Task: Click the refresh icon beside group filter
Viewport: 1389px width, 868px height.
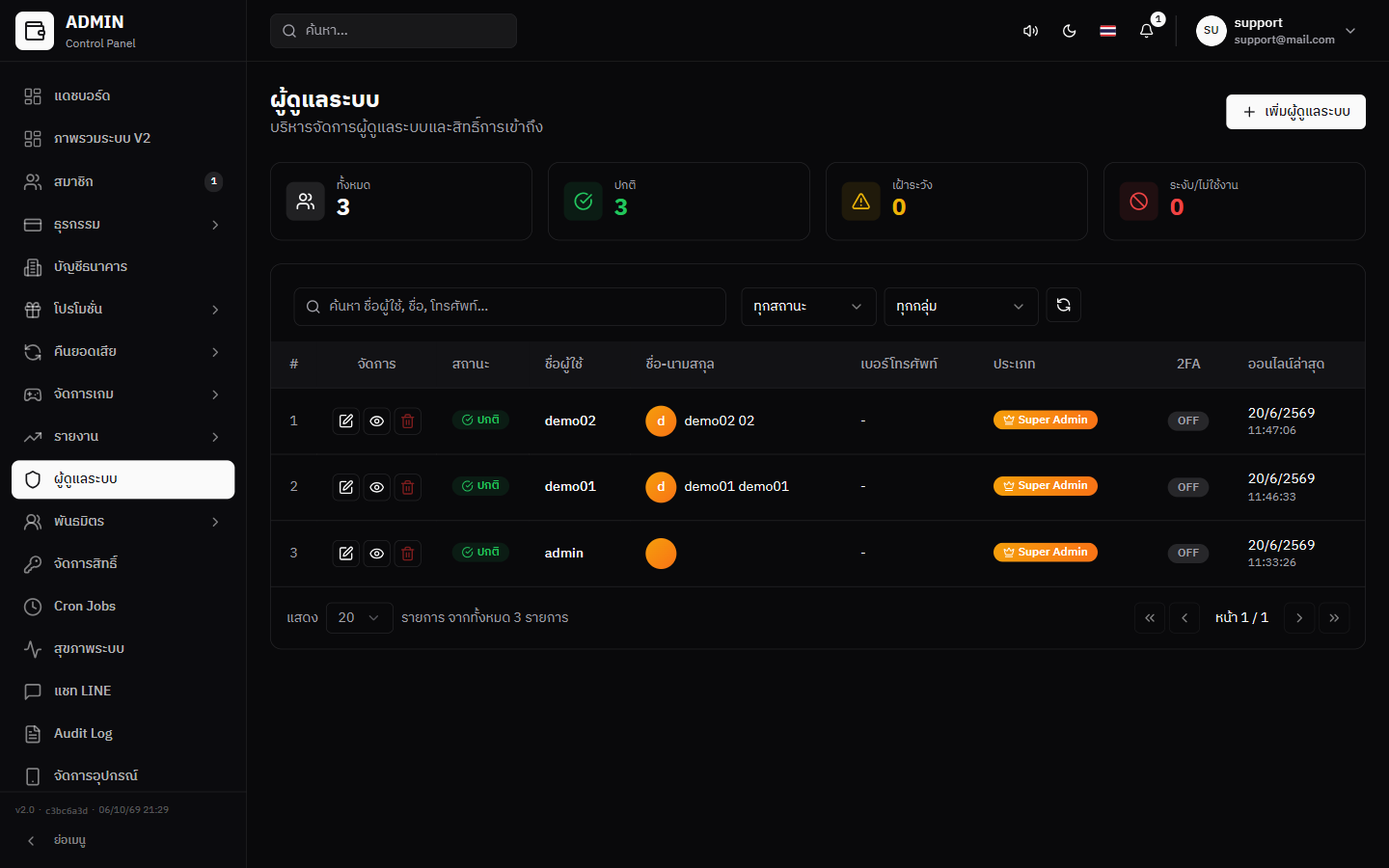Action: tap(1063, 305)
